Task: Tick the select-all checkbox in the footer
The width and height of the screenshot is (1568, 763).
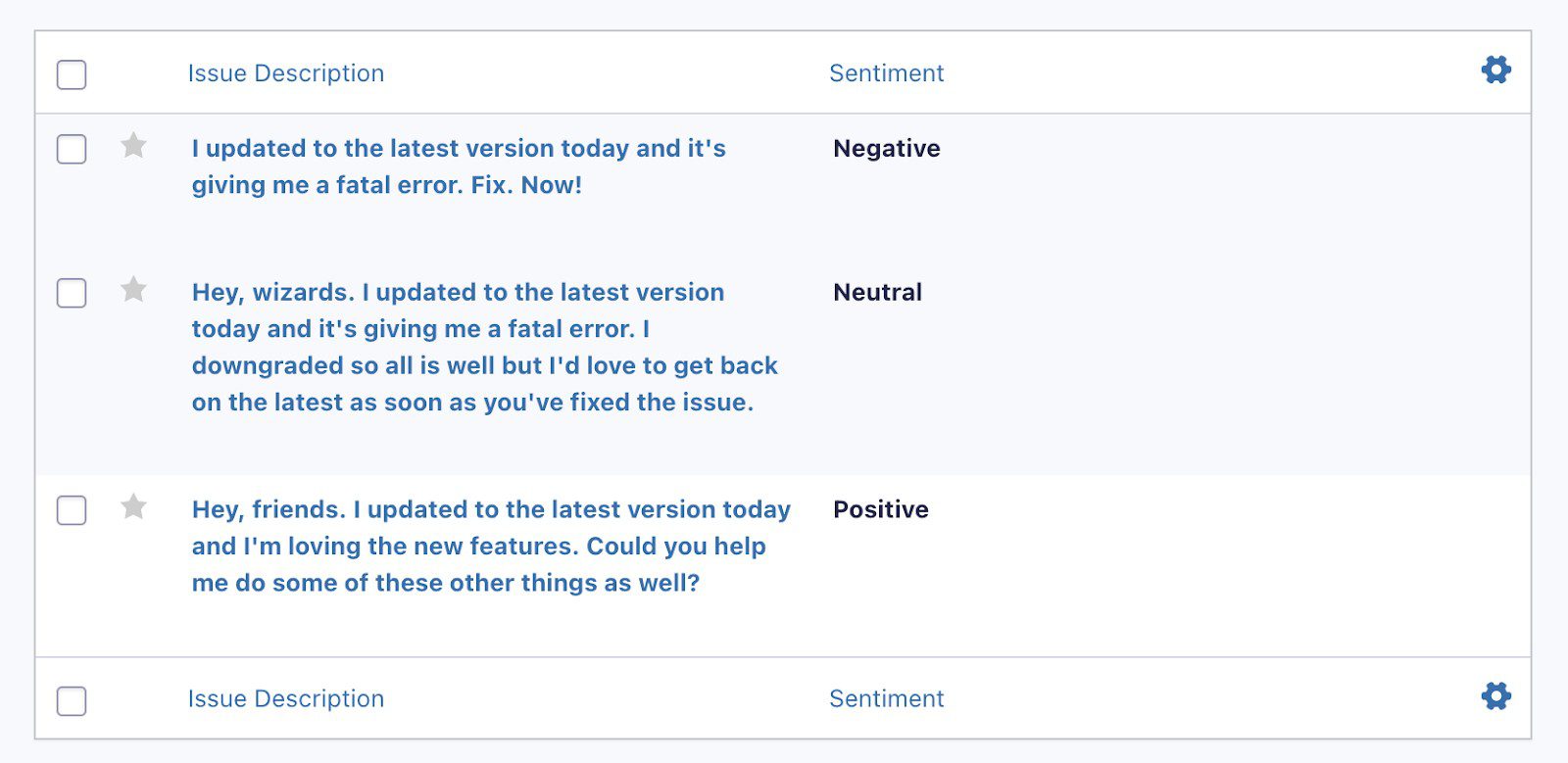Action: click(72, 700)
